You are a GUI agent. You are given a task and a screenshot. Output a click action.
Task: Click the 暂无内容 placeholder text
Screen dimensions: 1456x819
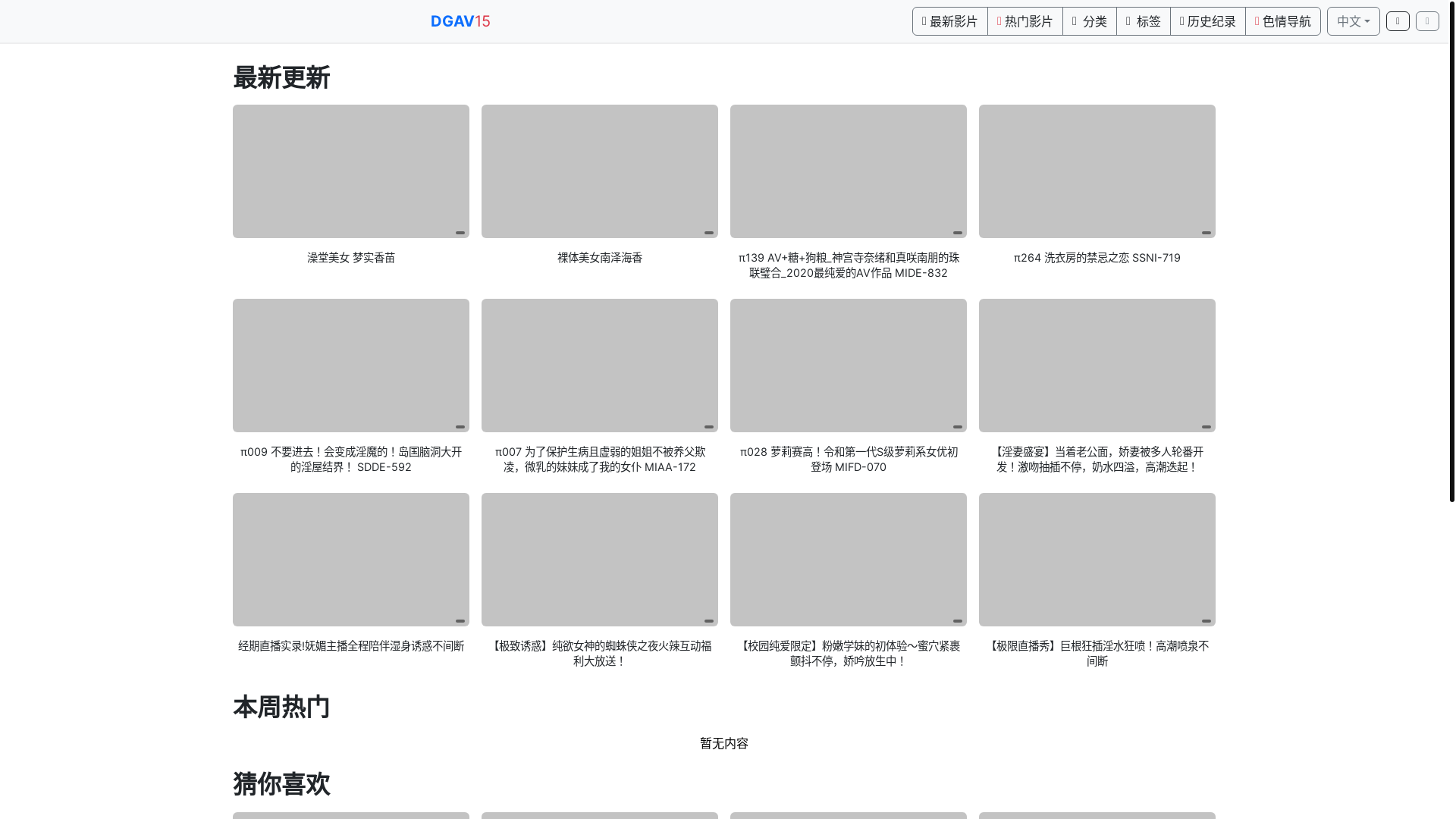coord(724,743)
